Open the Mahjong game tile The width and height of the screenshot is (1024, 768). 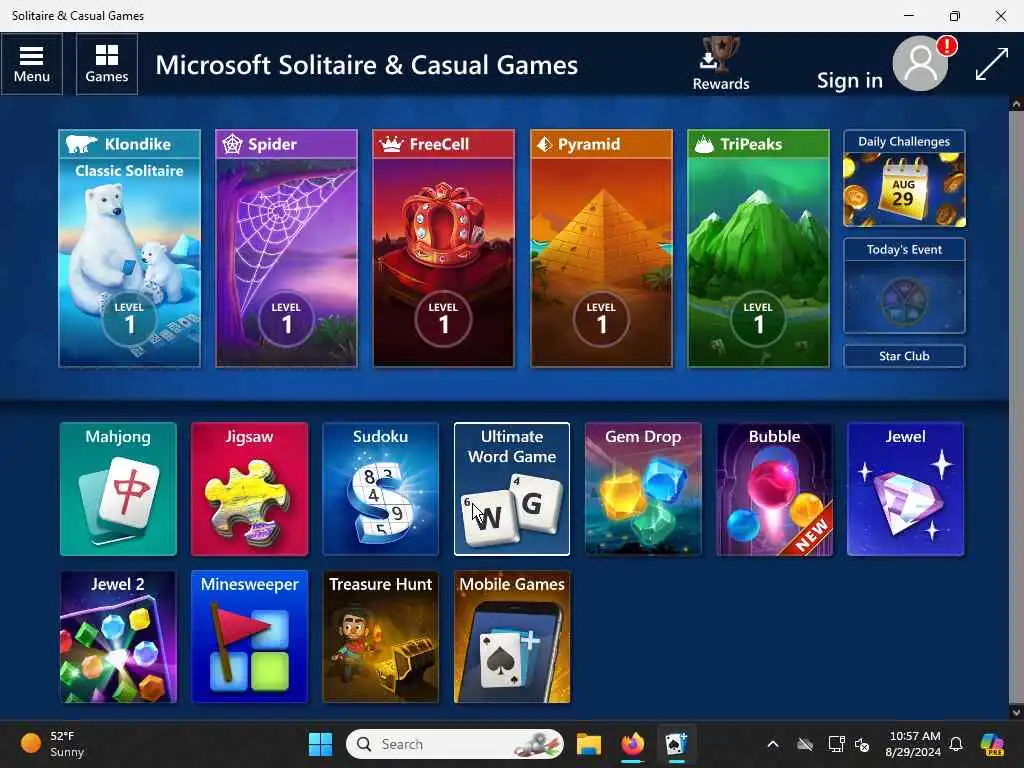118,489
